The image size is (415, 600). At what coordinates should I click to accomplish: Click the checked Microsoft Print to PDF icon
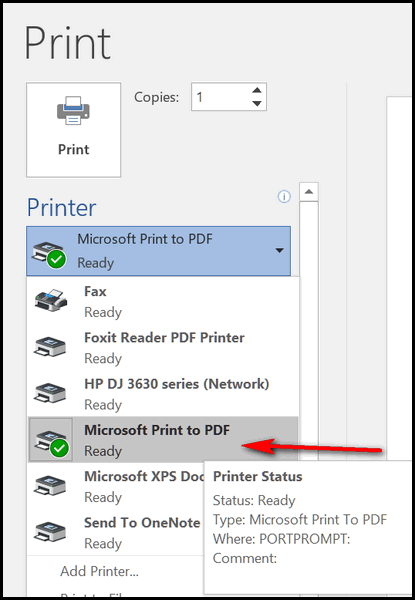(x=51, y=440)
